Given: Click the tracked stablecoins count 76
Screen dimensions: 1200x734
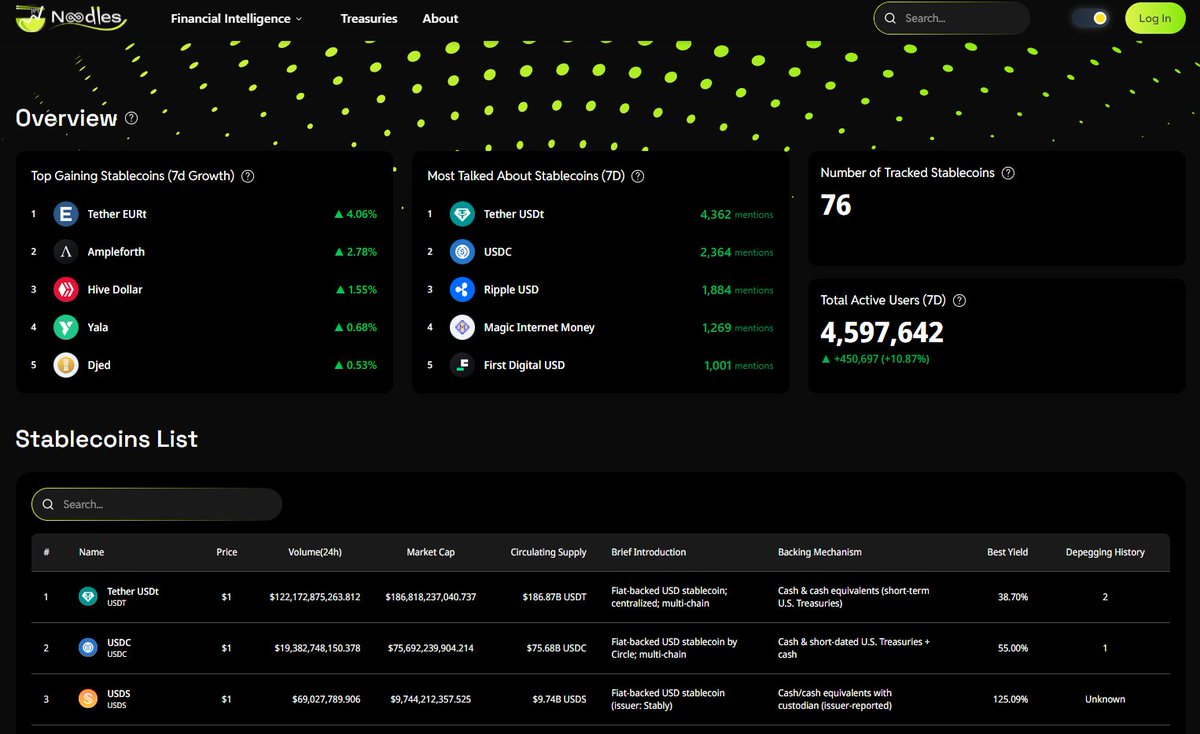Looking at the screenshot, I should point(836,205).
